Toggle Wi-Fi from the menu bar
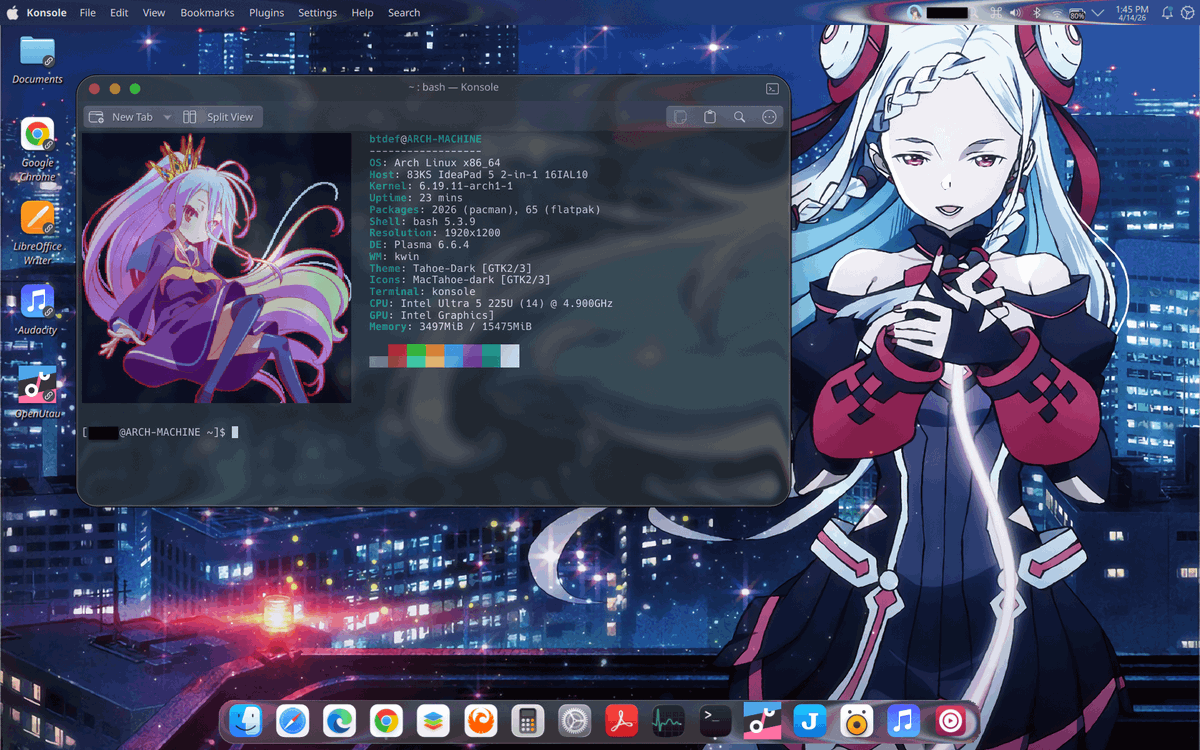This screenshot has height=750, width=1200. 1057,12
